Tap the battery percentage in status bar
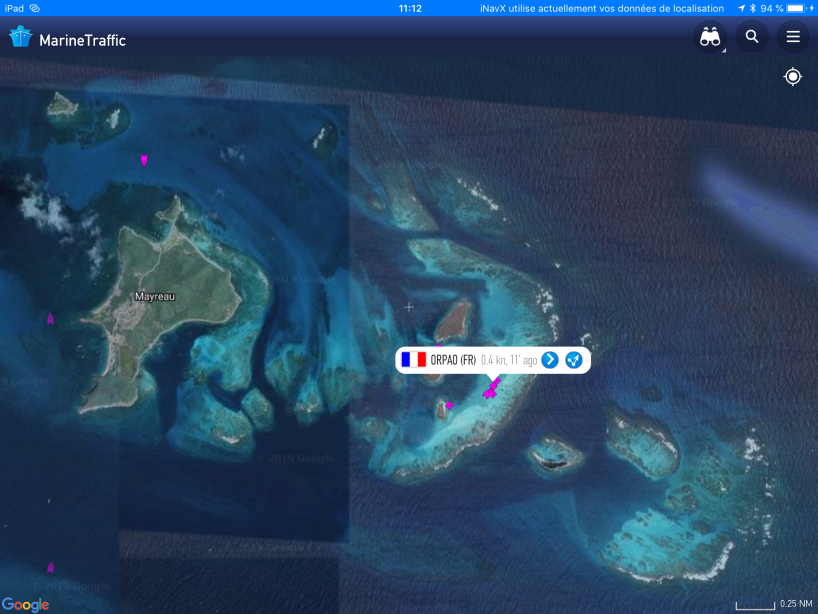The width and height of the screenshot is (818, 614). point(770,8)
